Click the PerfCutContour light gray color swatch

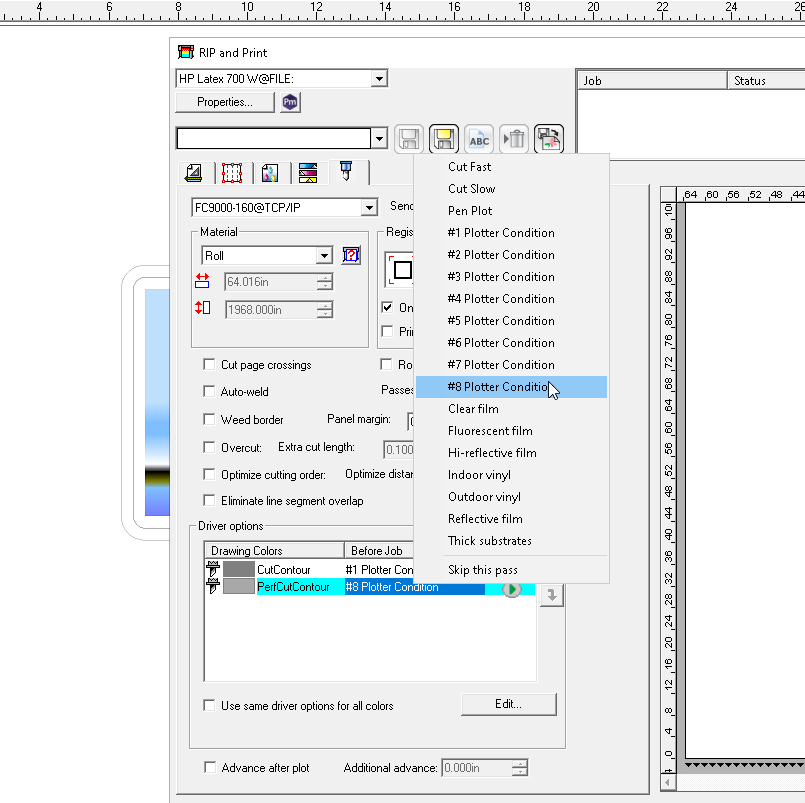(239, 586)
